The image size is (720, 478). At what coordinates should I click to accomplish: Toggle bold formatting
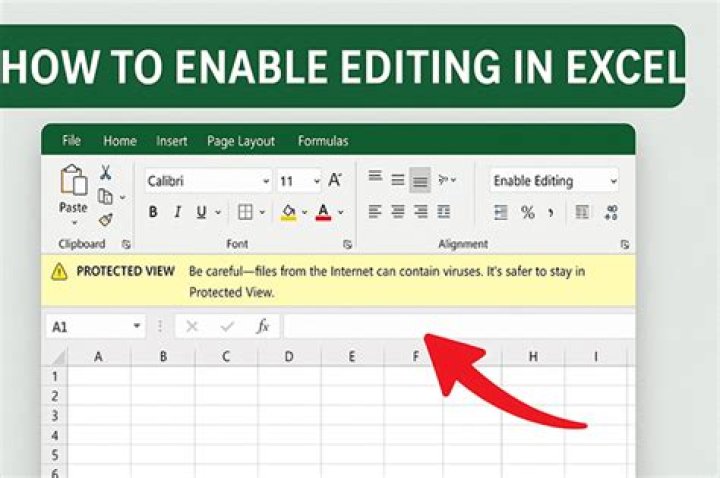153,212
